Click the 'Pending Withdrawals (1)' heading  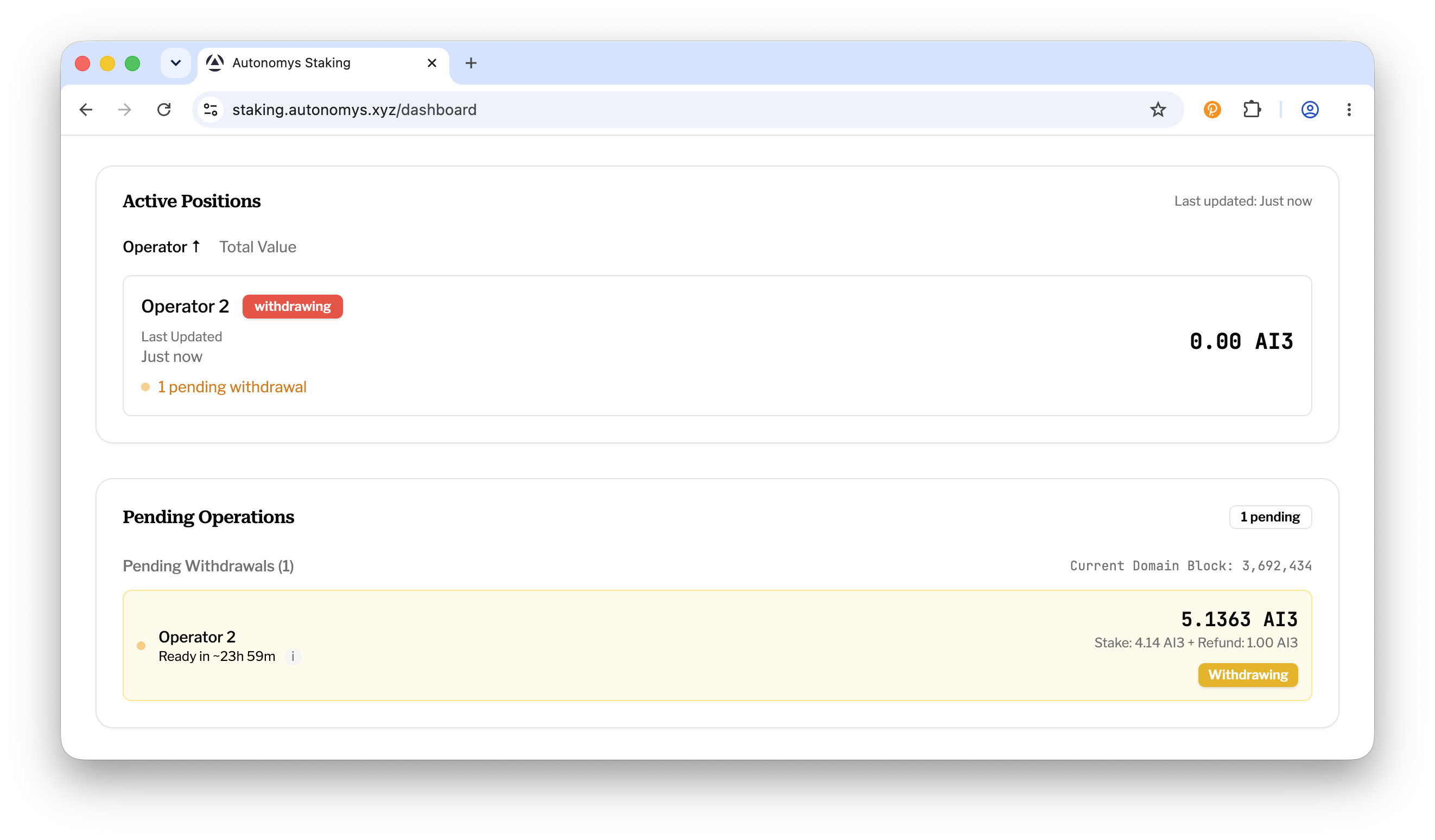(x=208, y=566)
